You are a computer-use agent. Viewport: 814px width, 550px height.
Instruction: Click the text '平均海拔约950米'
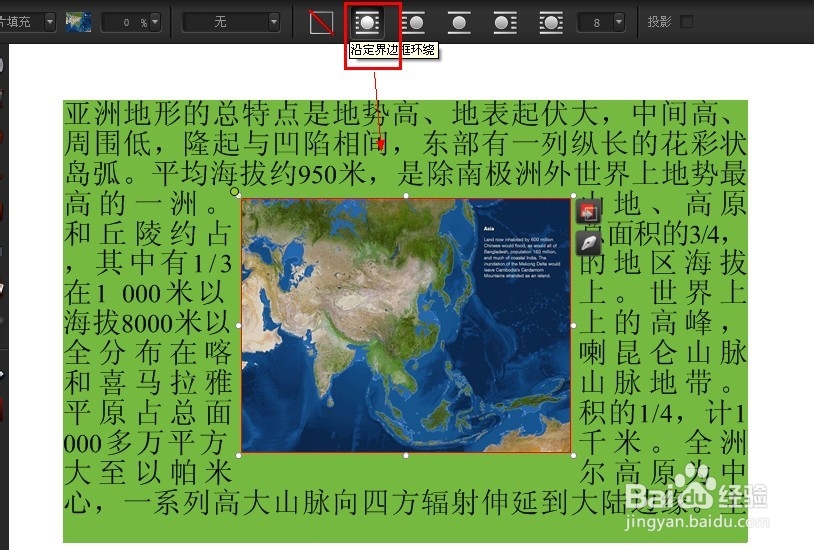(259, 173)
